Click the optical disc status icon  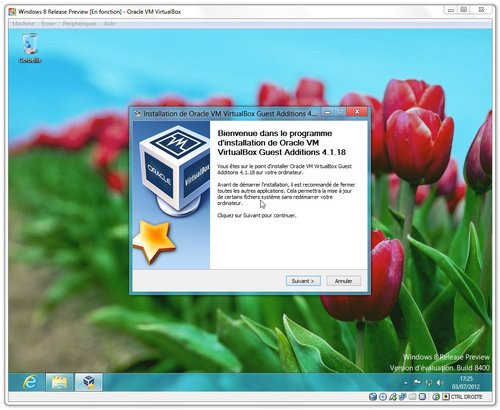pos(383,397)
